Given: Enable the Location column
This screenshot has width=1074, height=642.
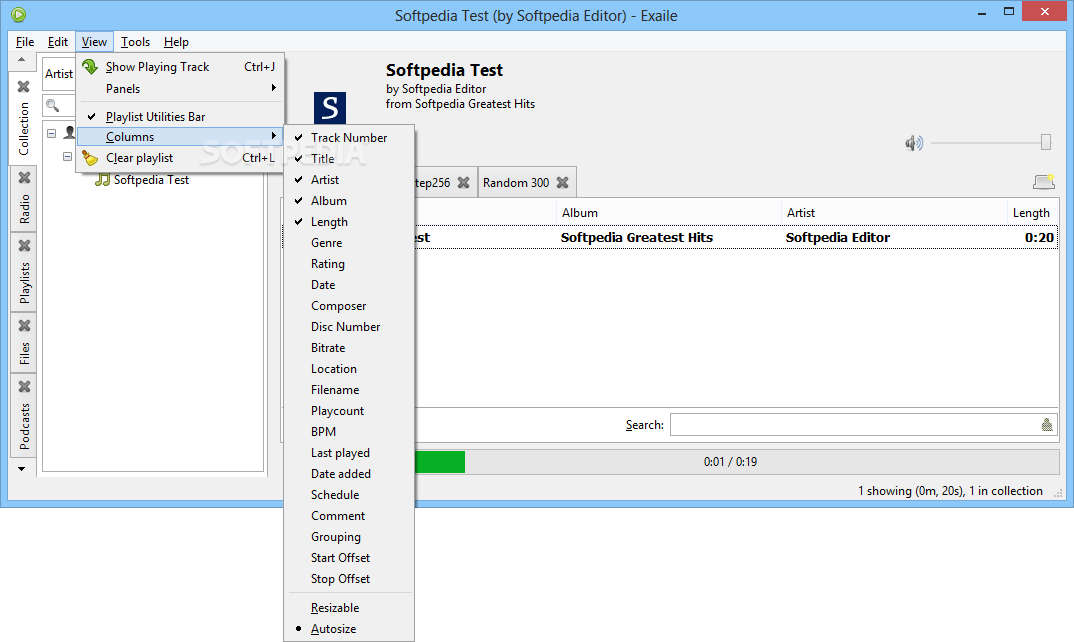Looking at the screenshot, I should (349, 369).
